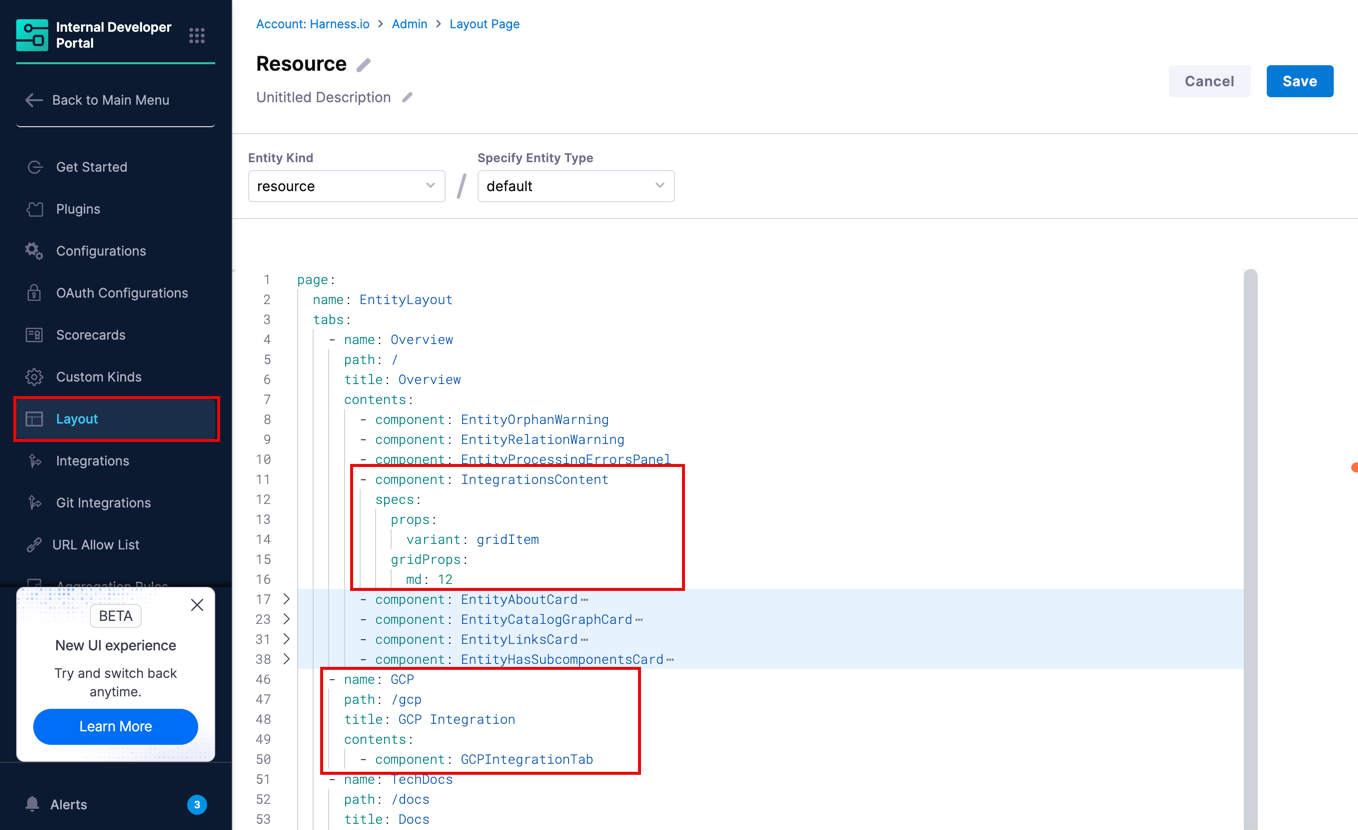
Task: Click the "path: /docs" line
Action: click(387, 800)
